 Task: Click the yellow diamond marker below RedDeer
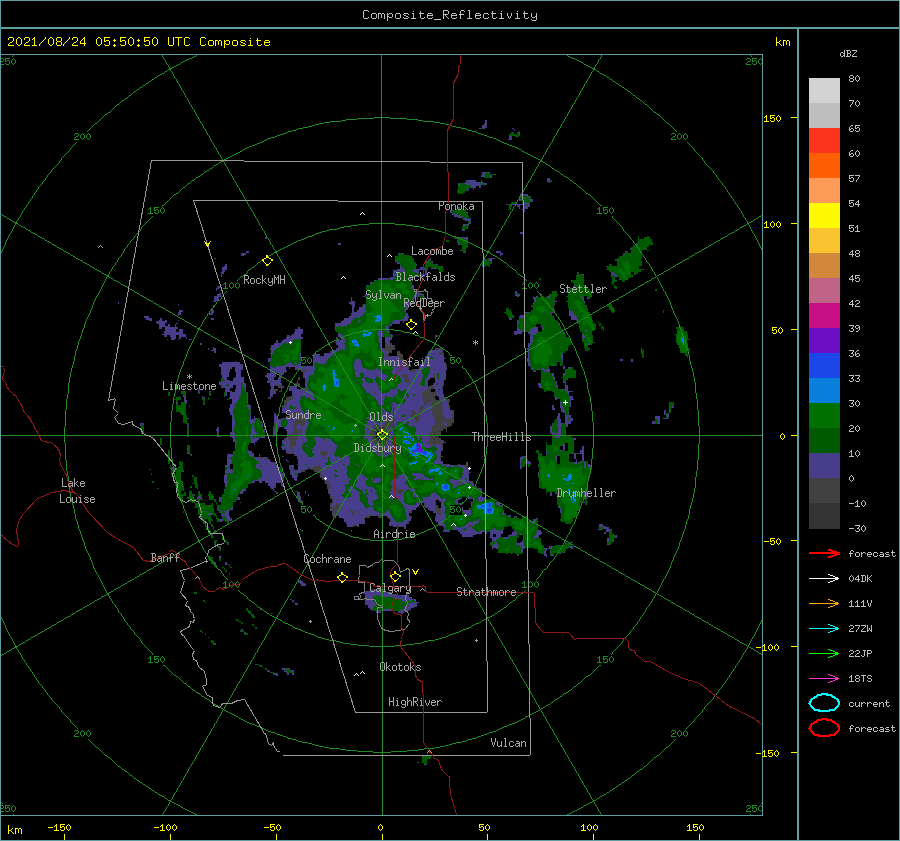412,325
